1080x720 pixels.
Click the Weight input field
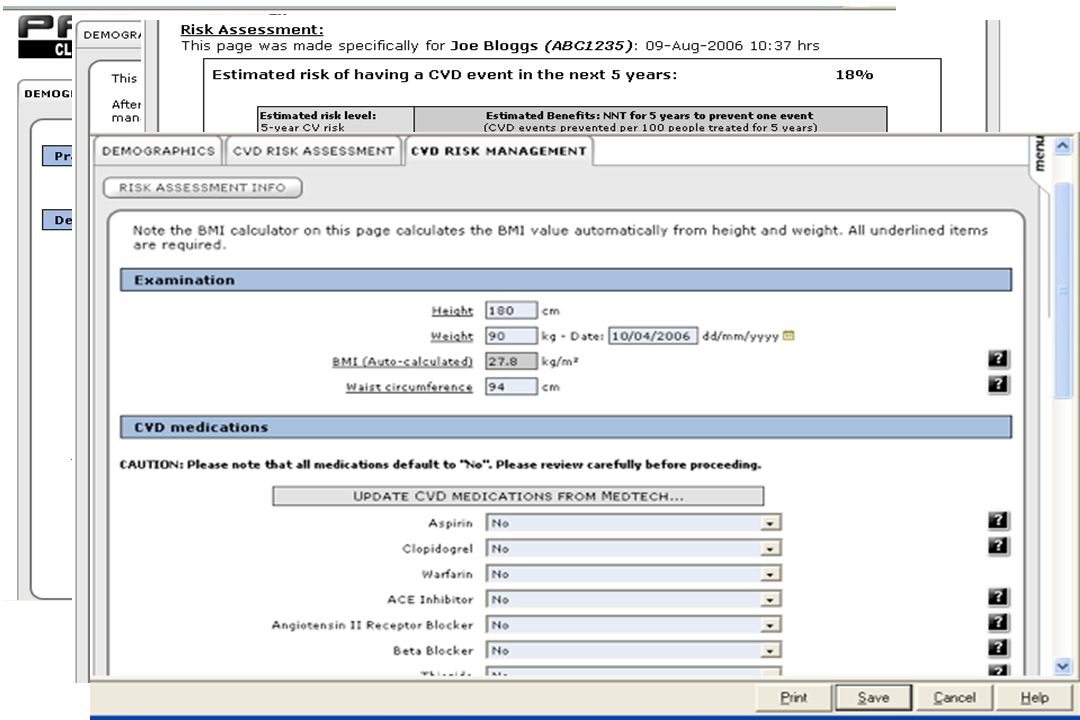tap(511, 336)
